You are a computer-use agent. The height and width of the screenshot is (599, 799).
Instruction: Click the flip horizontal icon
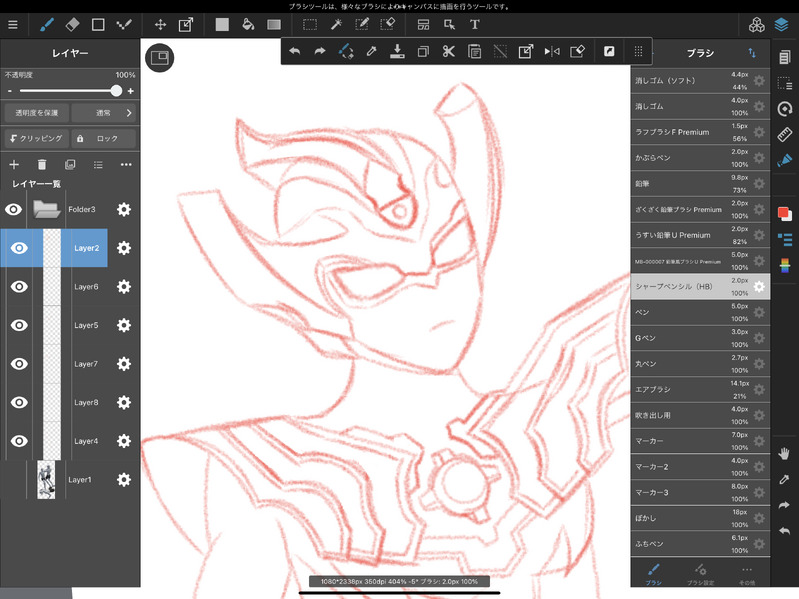coord(552,51)
